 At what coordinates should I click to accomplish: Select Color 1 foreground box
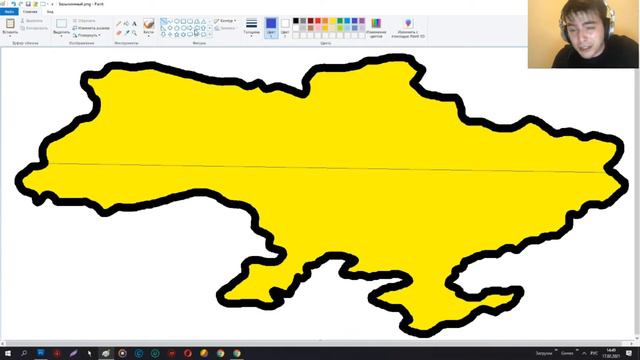click(271, 28)
